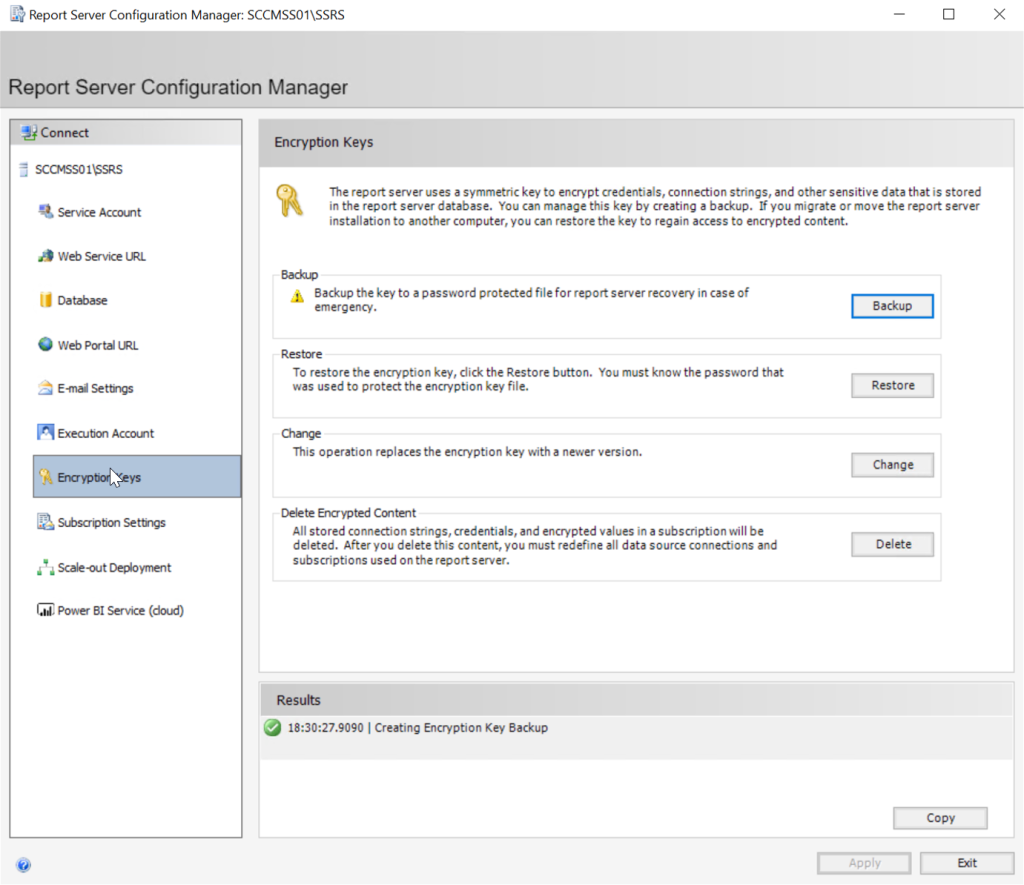Click the E-mail Settings envelope icon
This screenshot has height=885, width=1024.
[x=45, y=388]
